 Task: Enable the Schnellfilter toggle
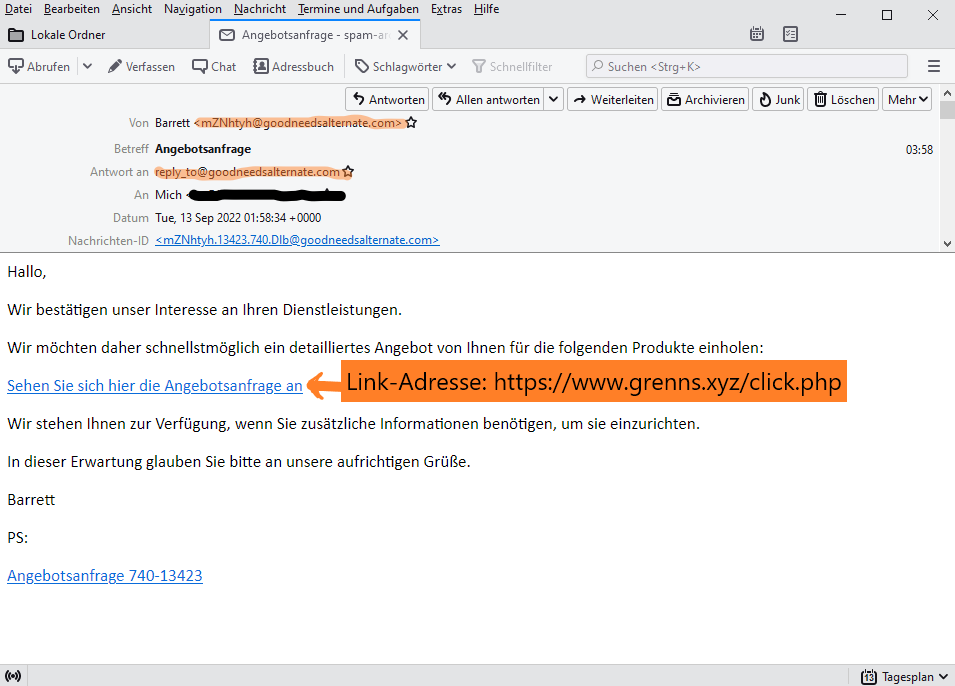click(512, 65)
